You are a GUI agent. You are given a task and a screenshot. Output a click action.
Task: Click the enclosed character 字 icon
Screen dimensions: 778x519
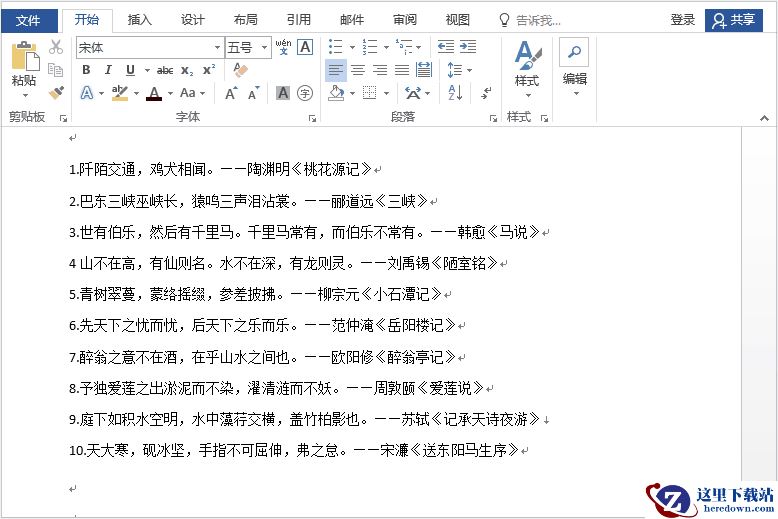[x=305, y=93]
